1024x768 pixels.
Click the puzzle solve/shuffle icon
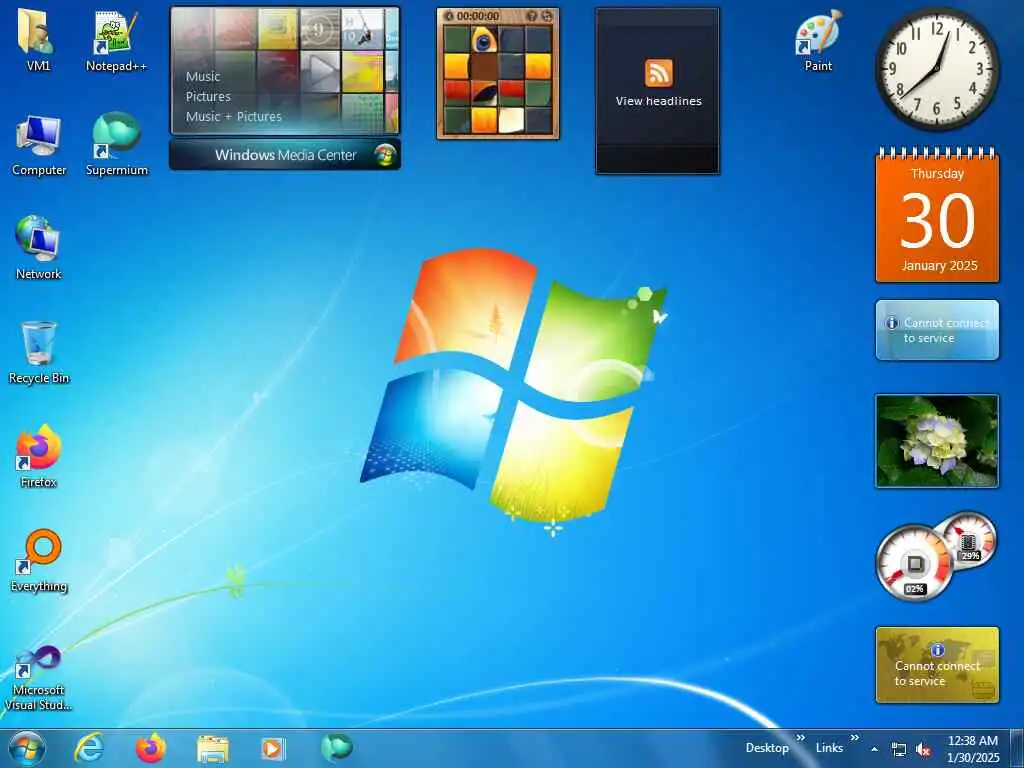coord(547,16)
